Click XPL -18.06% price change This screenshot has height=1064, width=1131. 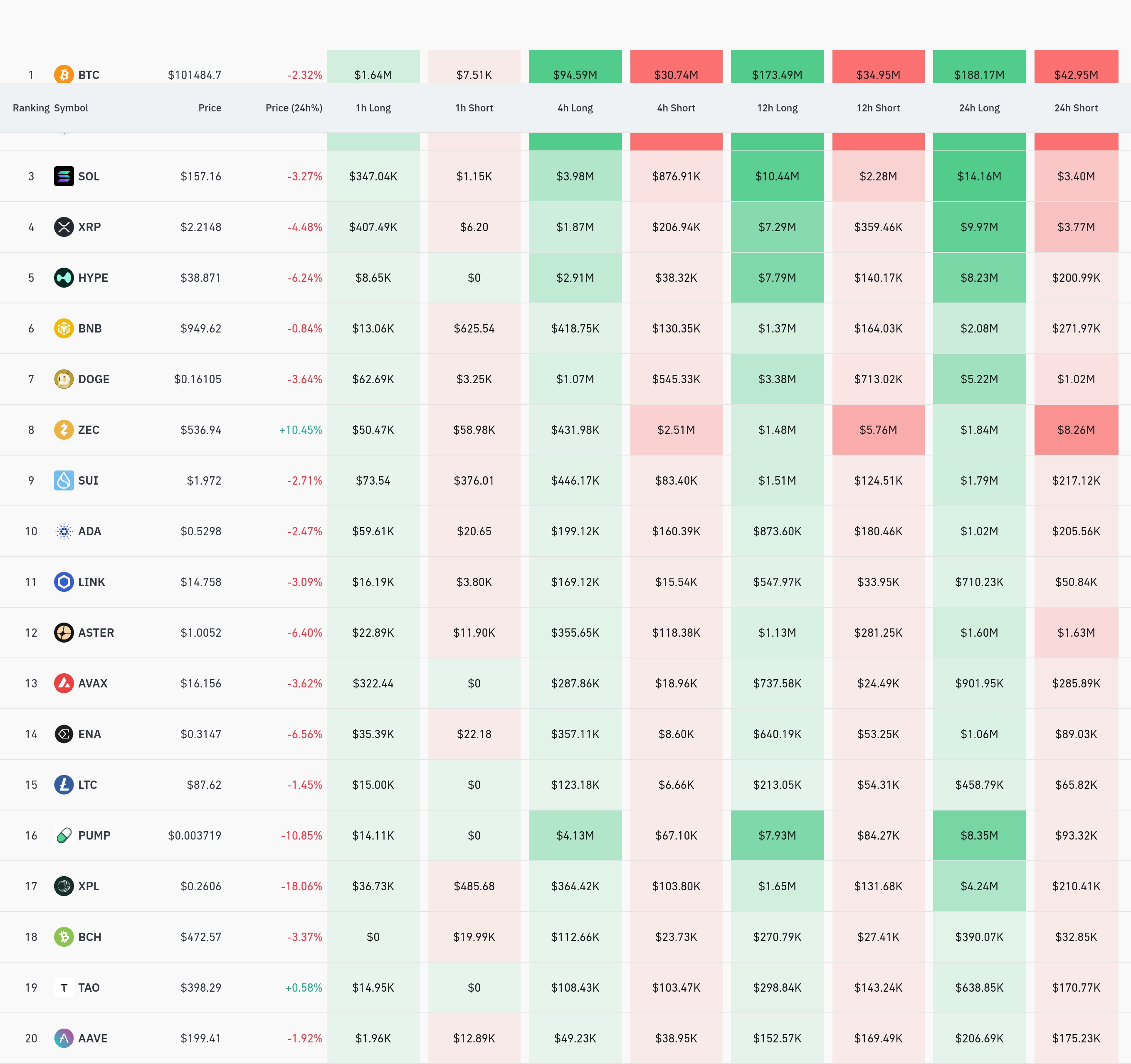pyautogui.click(x=301, y=886)
